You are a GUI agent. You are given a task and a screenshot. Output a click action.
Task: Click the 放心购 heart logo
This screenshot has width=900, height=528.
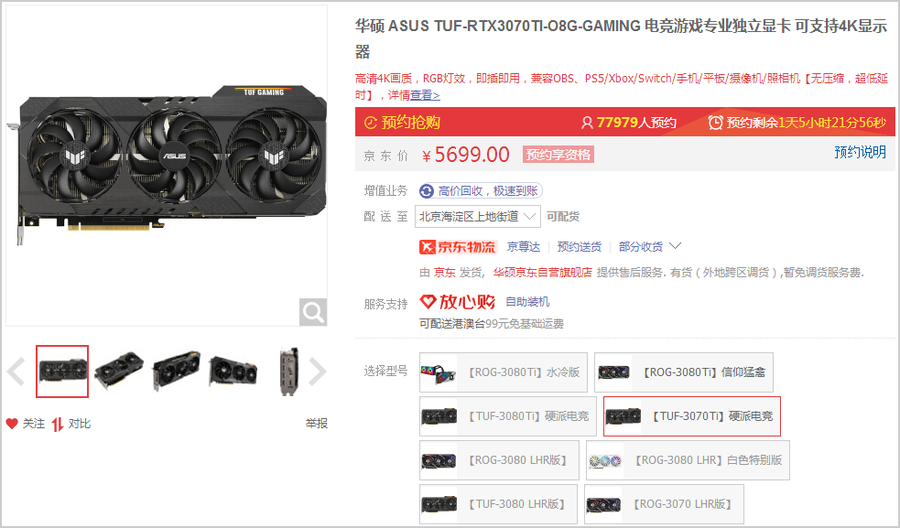(428, 301)
